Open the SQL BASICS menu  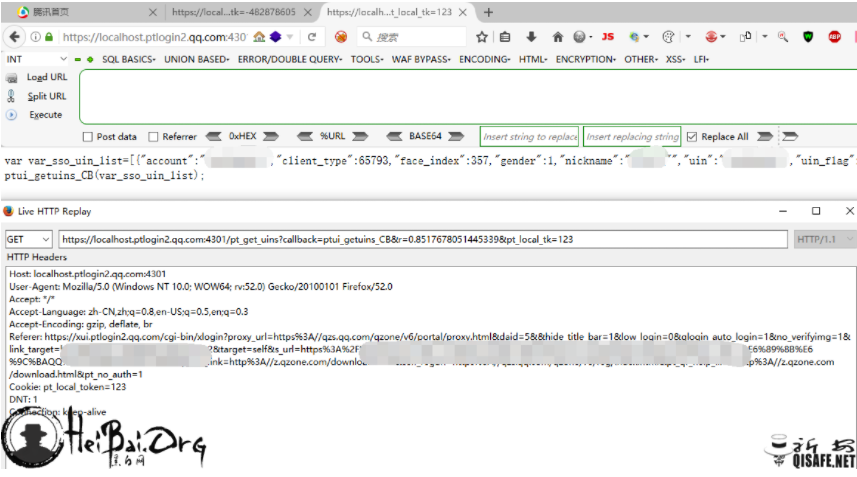click(x=128, y=59)
